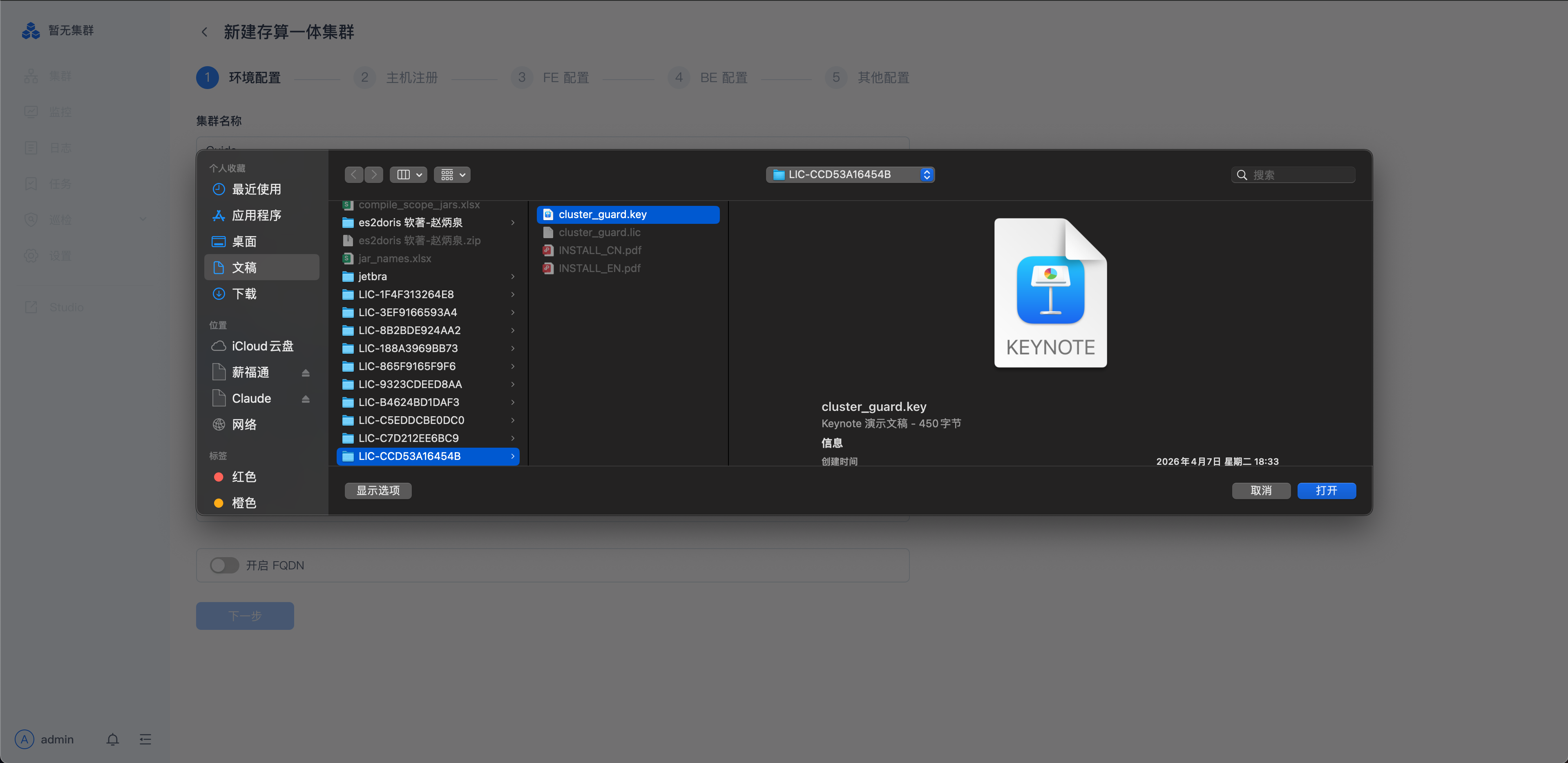This screenshot has height=763, width=1568.
Task: Click the collapse sidebar menu icon
Action: click(x=145, y=739)
